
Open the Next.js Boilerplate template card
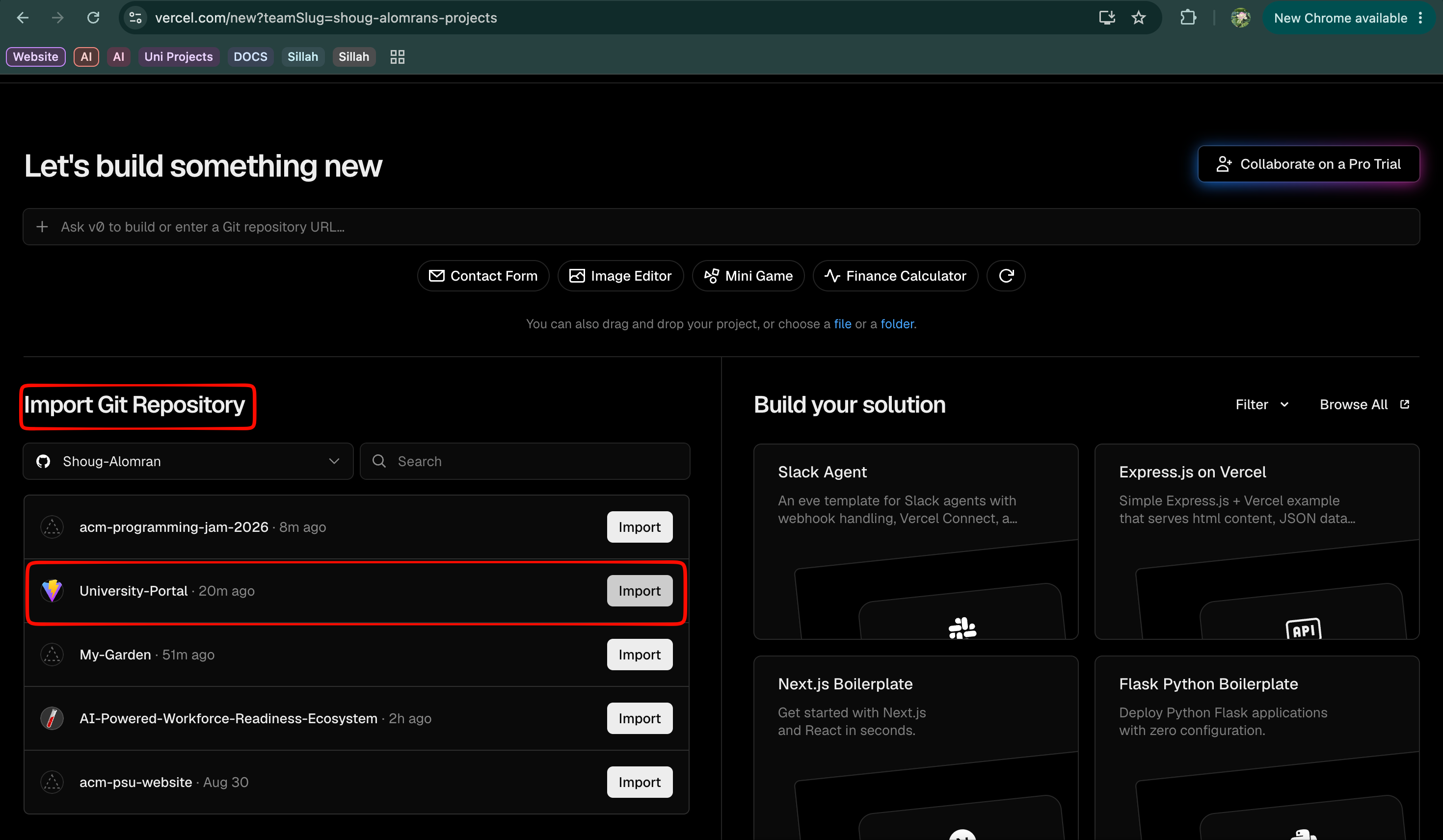click(x=916, y=747)
